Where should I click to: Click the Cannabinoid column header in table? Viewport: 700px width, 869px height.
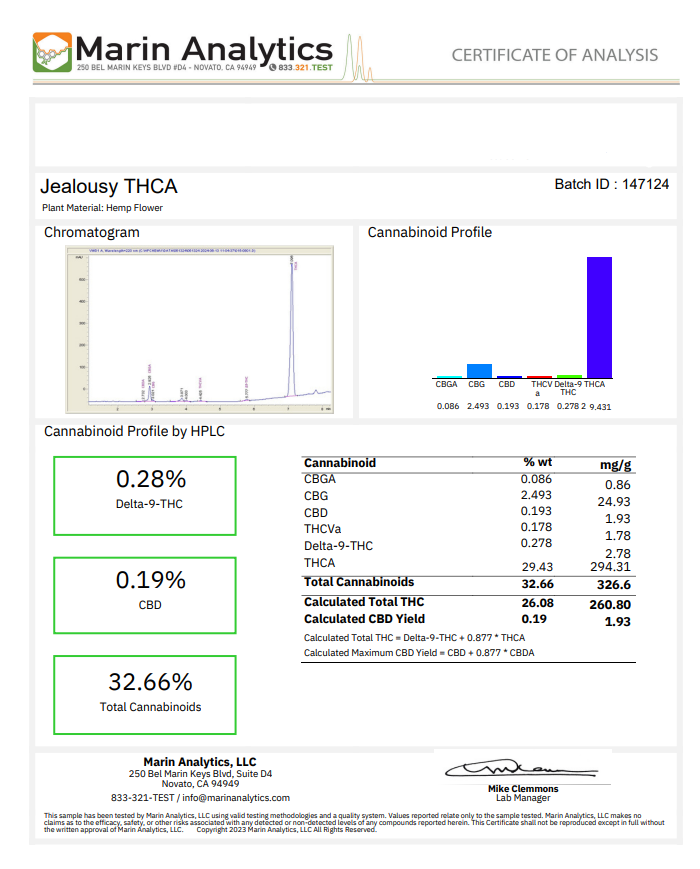point(340,463)
